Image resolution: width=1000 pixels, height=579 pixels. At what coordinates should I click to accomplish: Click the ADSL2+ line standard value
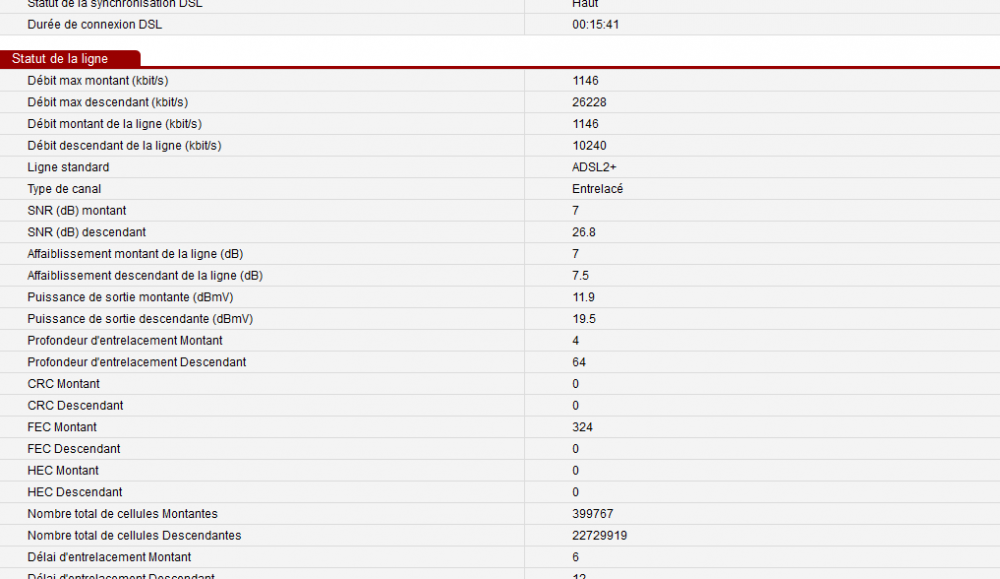[x=594, y=167]
